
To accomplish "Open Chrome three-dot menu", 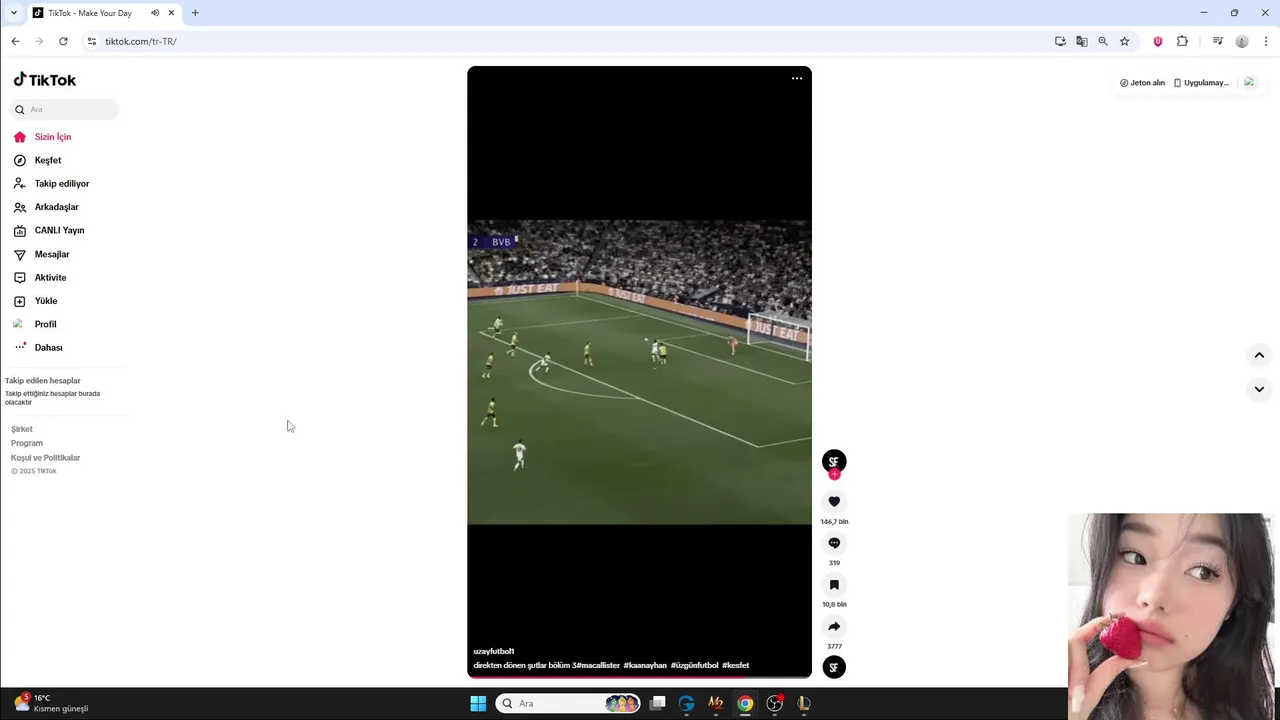I will coord(1266,41).
